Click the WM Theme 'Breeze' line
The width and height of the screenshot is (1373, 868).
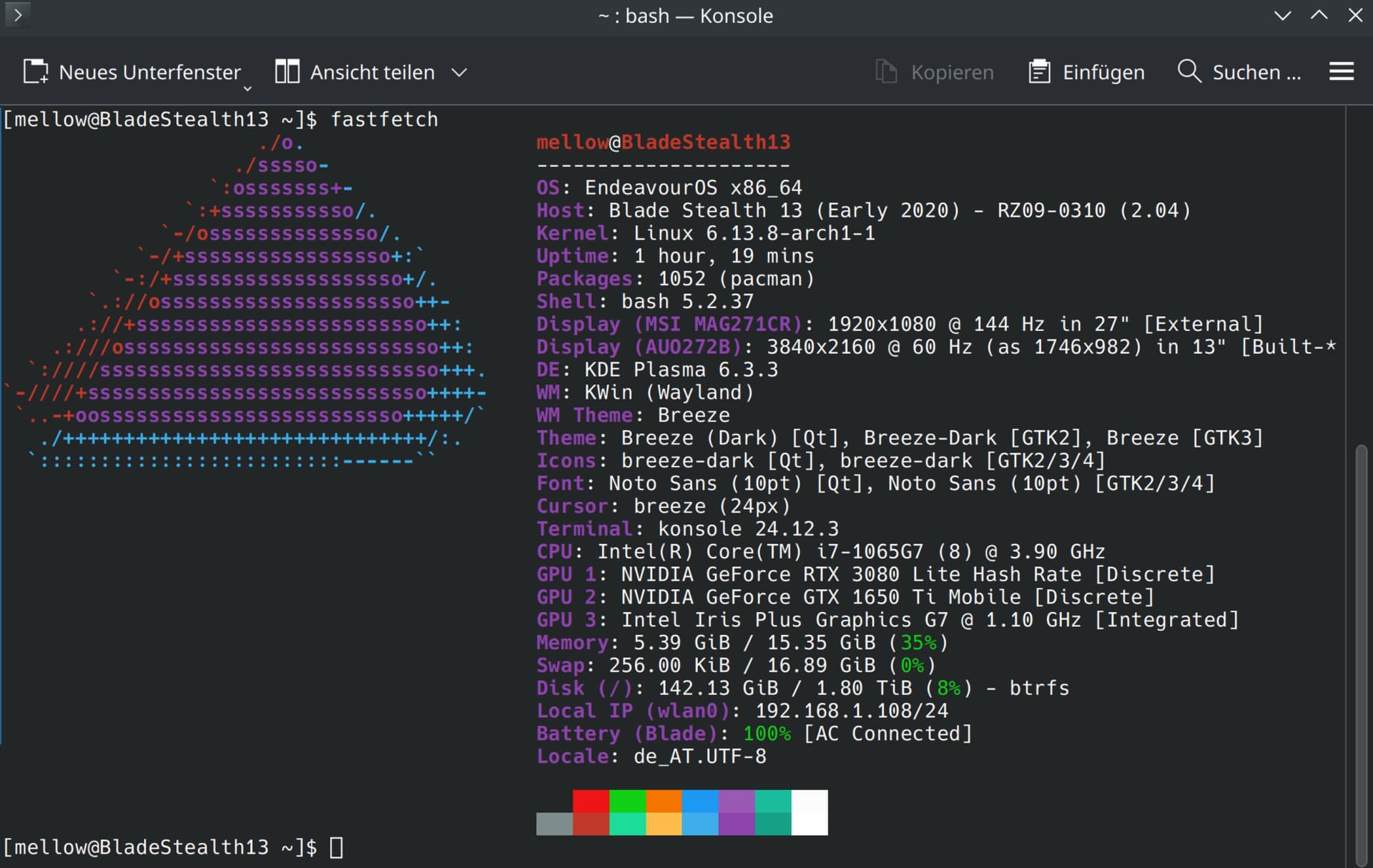(x=634, y=415)
